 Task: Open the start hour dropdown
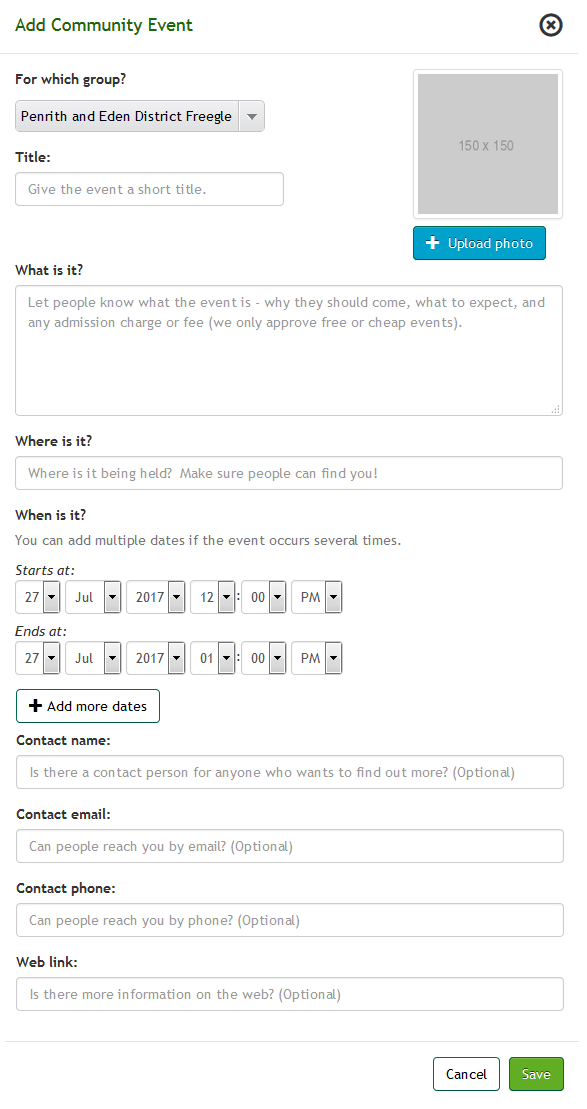click(213, 597)
